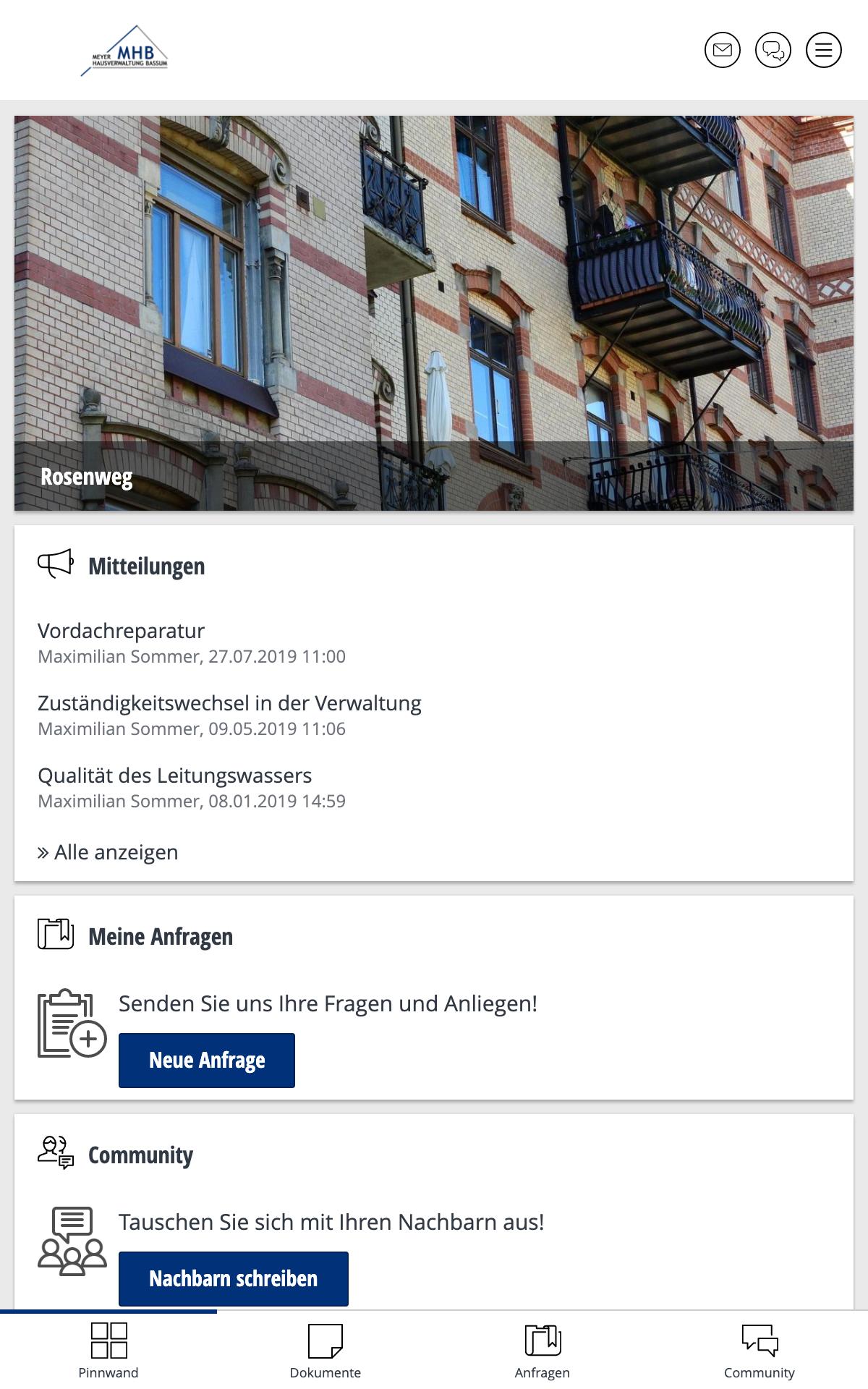Image resolution: width=868 pixels, height=1389 pixels.
Task: Switch to the Dokumente tab
Action: click(x=325, y=1350)
